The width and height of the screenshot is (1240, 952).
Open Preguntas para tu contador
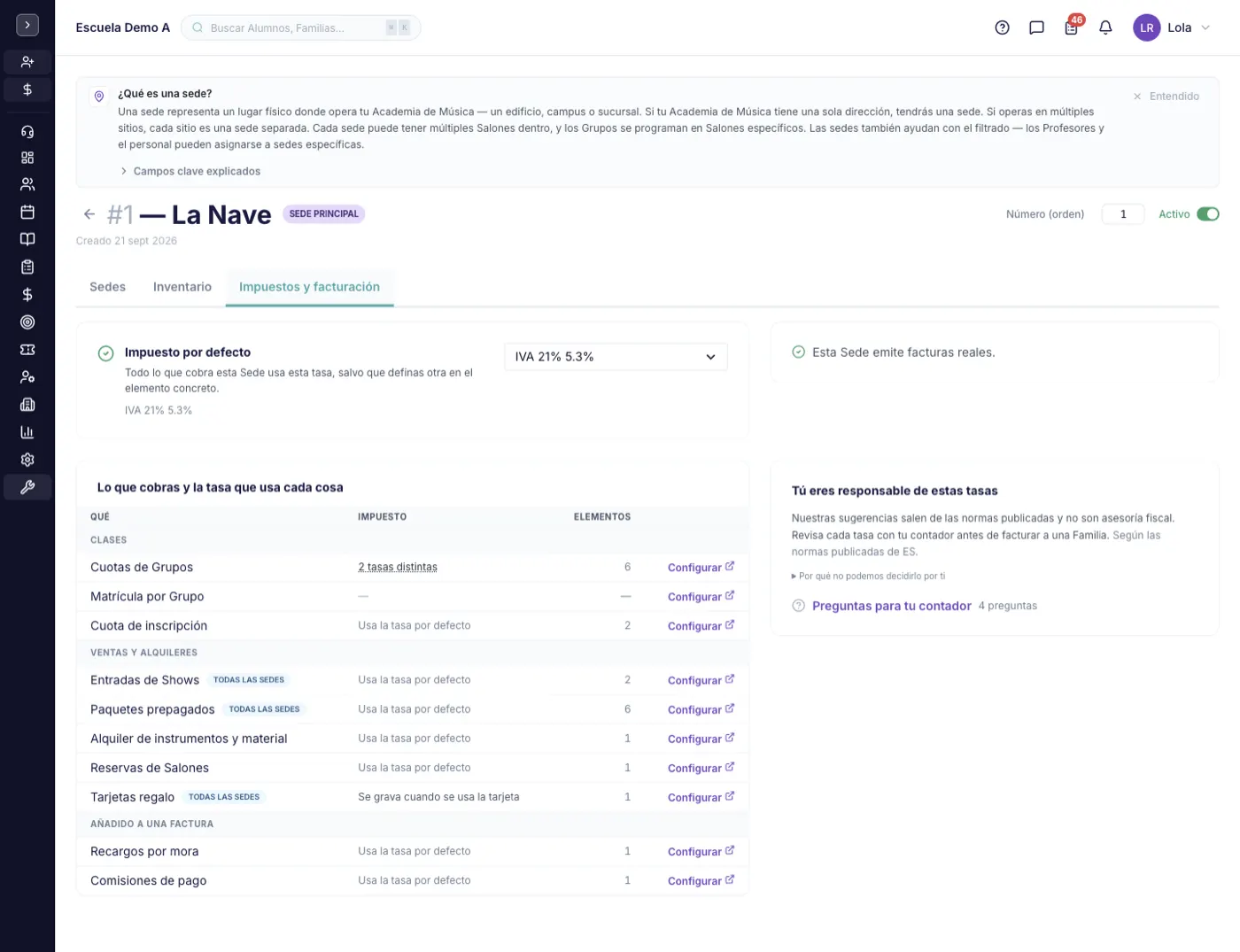891,606
